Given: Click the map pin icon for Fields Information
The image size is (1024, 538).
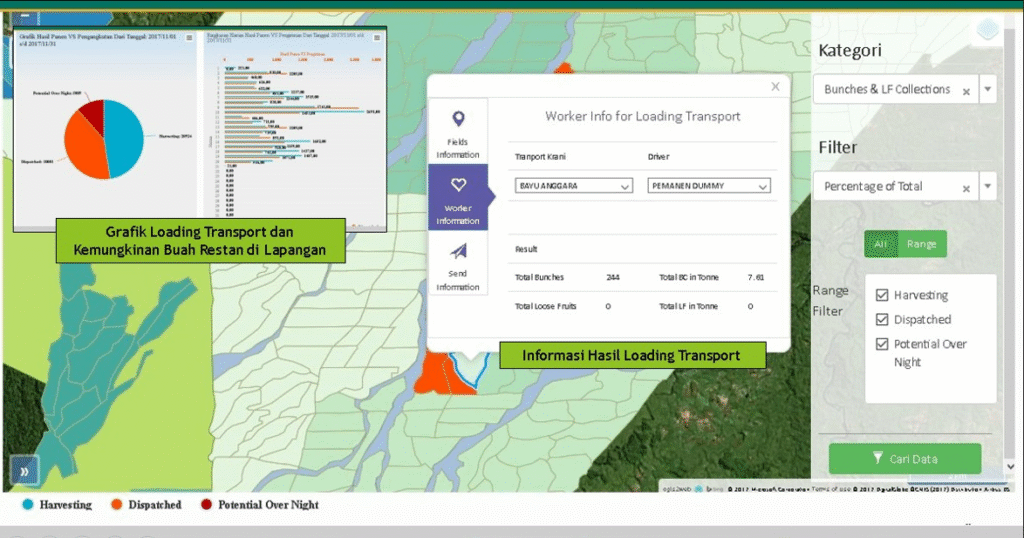Looking at the screenshot, I should (458, 119).
